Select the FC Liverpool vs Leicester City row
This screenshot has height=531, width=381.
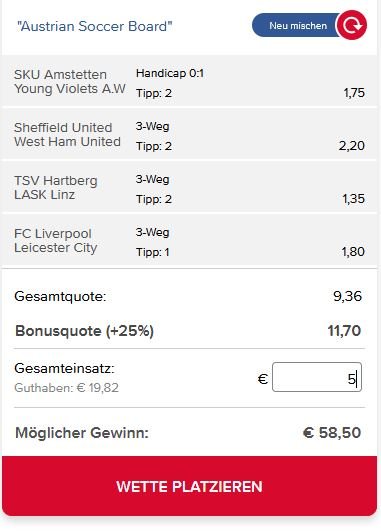coord(189,240)
